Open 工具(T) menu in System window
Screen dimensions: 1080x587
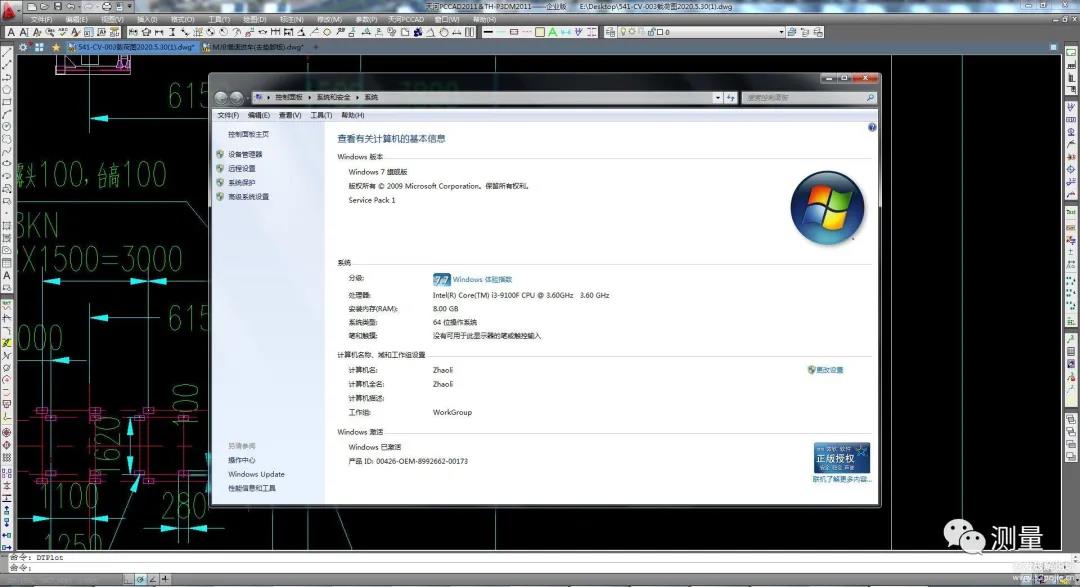(x=321, y=115)
